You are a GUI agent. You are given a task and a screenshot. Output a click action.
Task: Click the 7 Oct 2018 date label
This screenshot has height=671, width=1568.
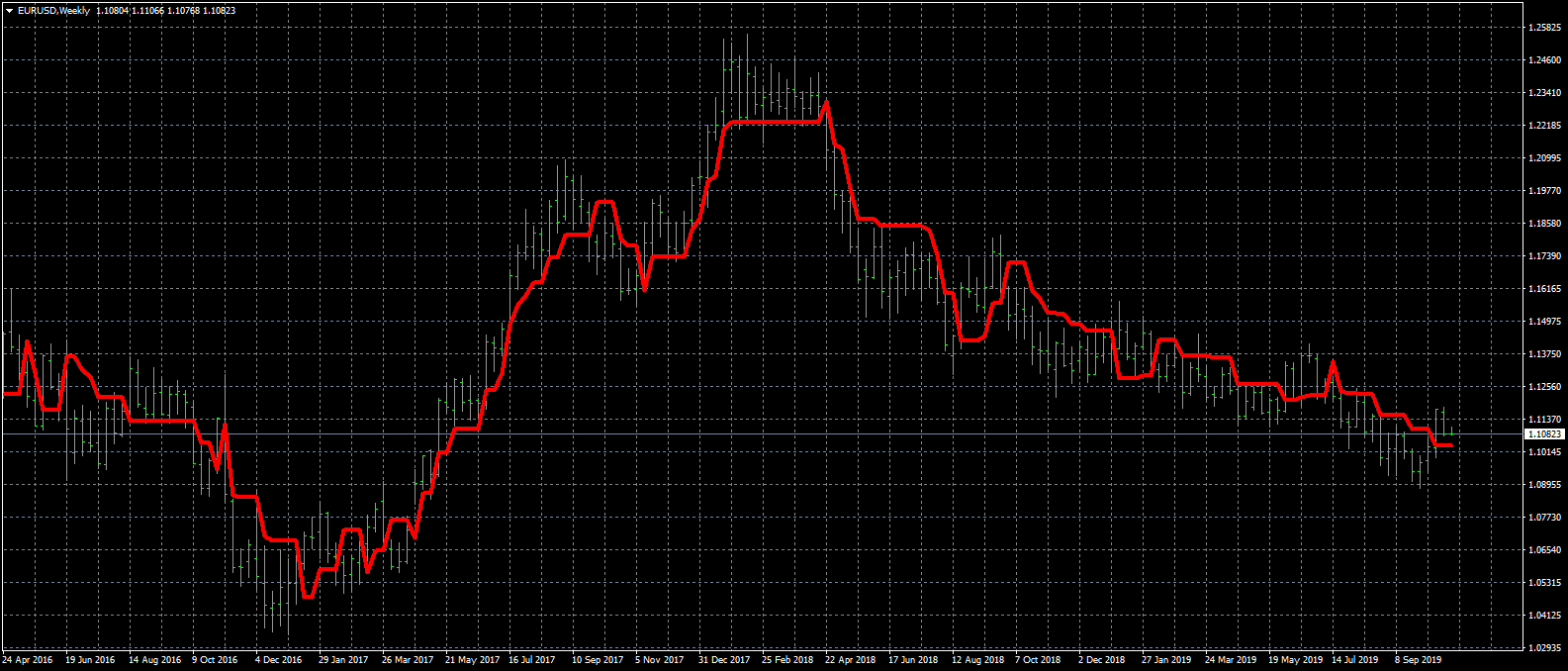[x=1038, y=659]
